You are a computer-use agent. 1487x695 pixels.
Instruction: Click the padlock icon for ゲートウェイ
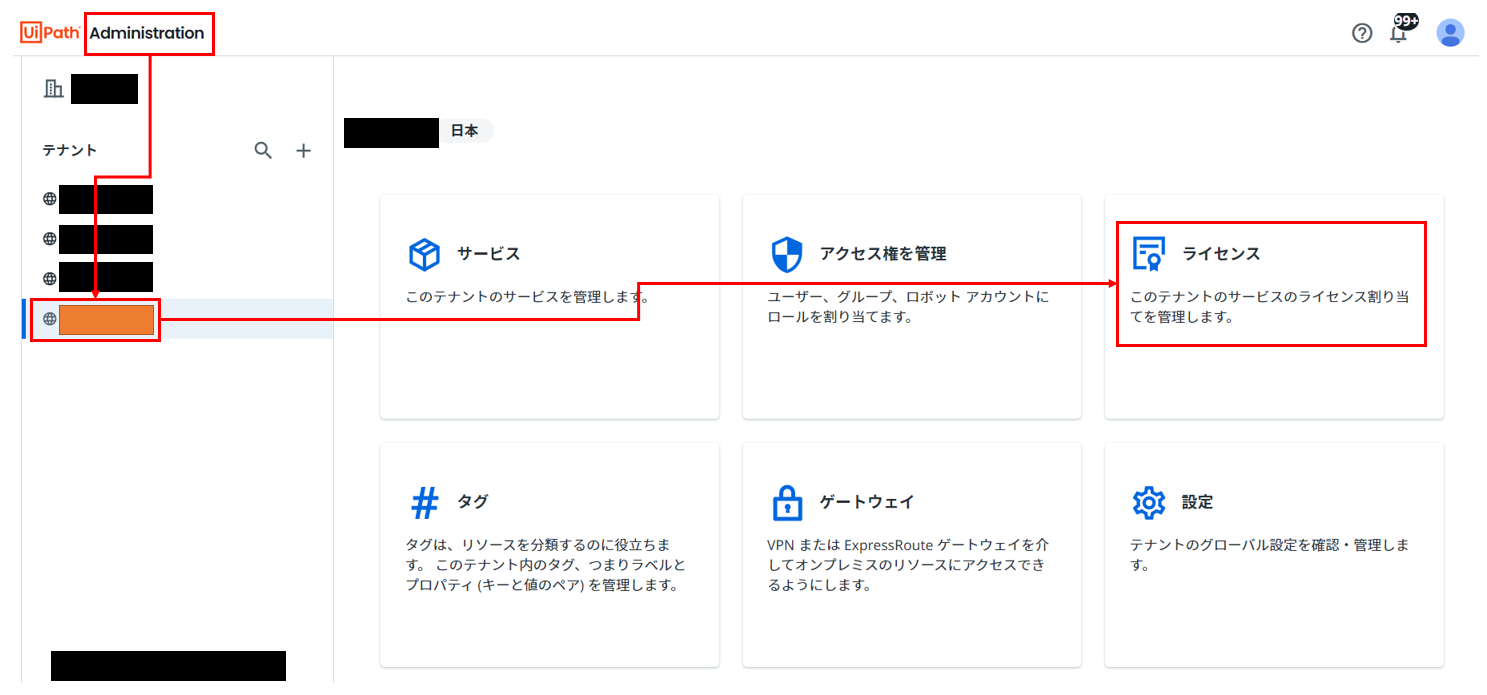click(x=787, y=502)
